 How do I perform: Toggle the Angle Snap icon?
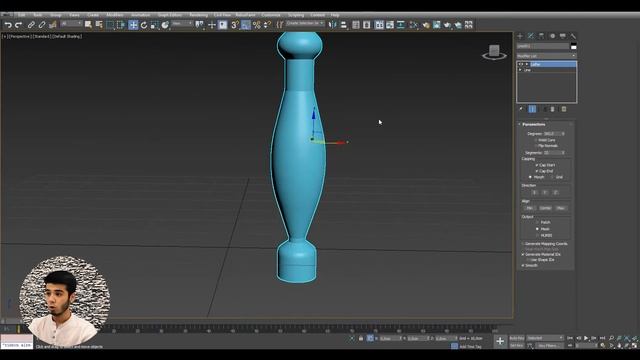[245, 25]
